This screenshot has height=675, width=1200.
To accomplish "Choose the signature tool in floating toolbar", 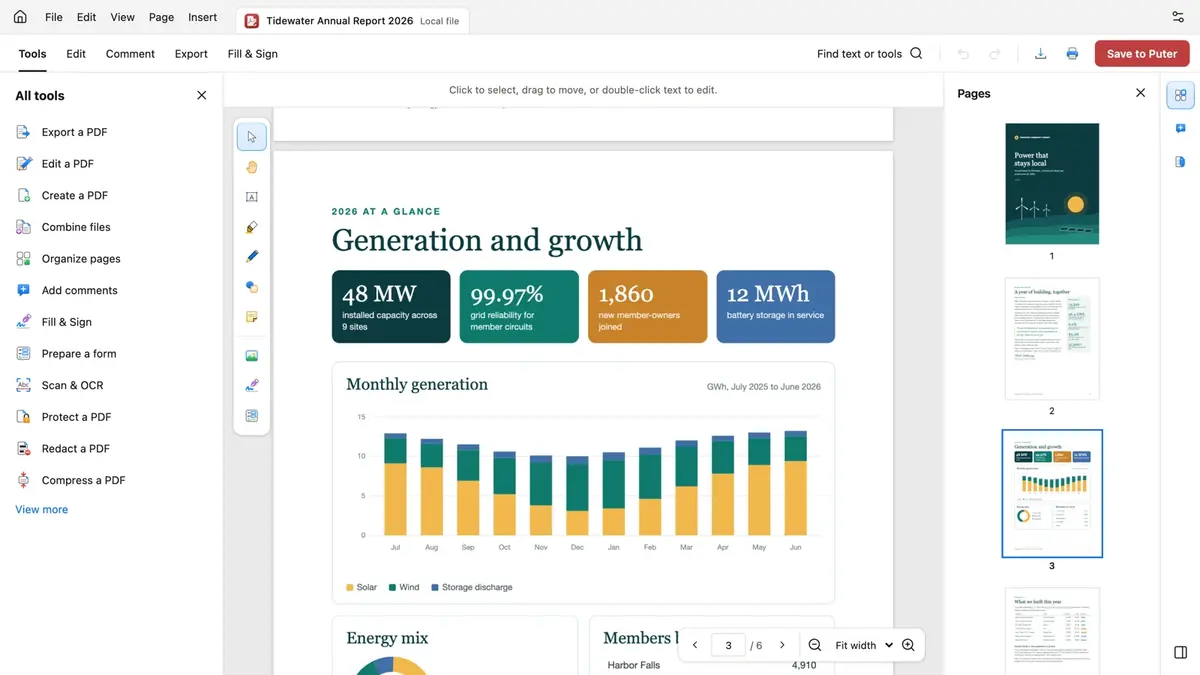I will tap(252, 385).
